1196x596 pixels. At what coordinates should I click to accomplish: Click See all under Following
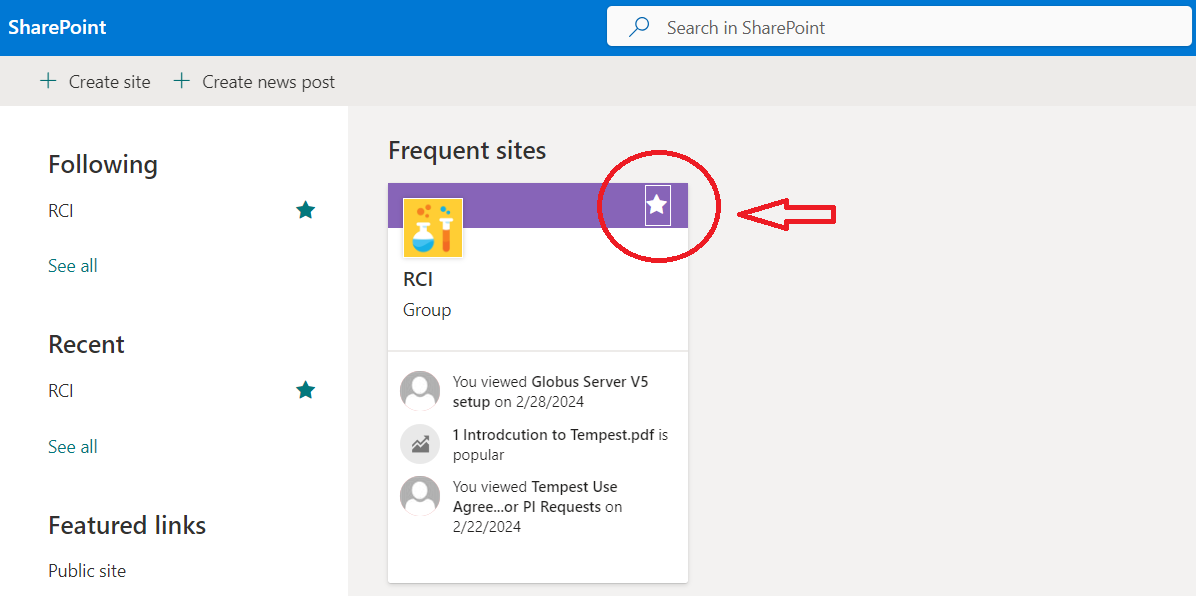point(72,266)
